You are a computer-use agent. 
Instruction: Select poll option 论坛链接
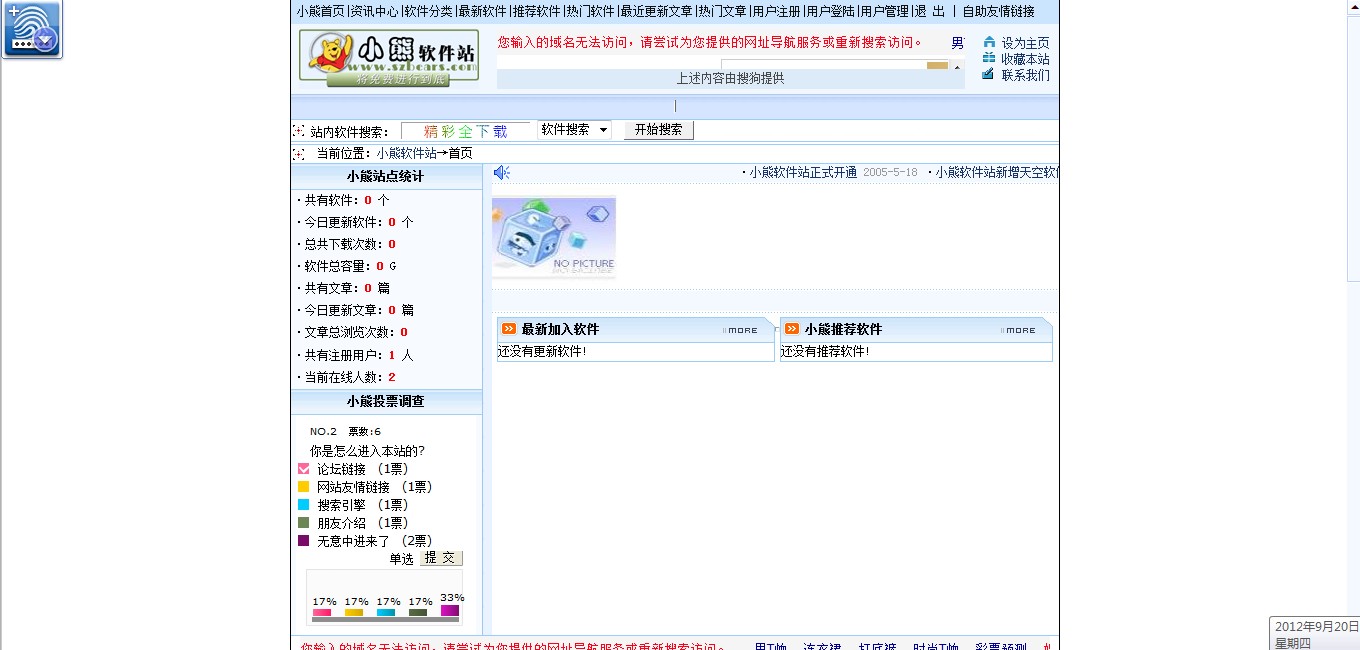point(304,469)
